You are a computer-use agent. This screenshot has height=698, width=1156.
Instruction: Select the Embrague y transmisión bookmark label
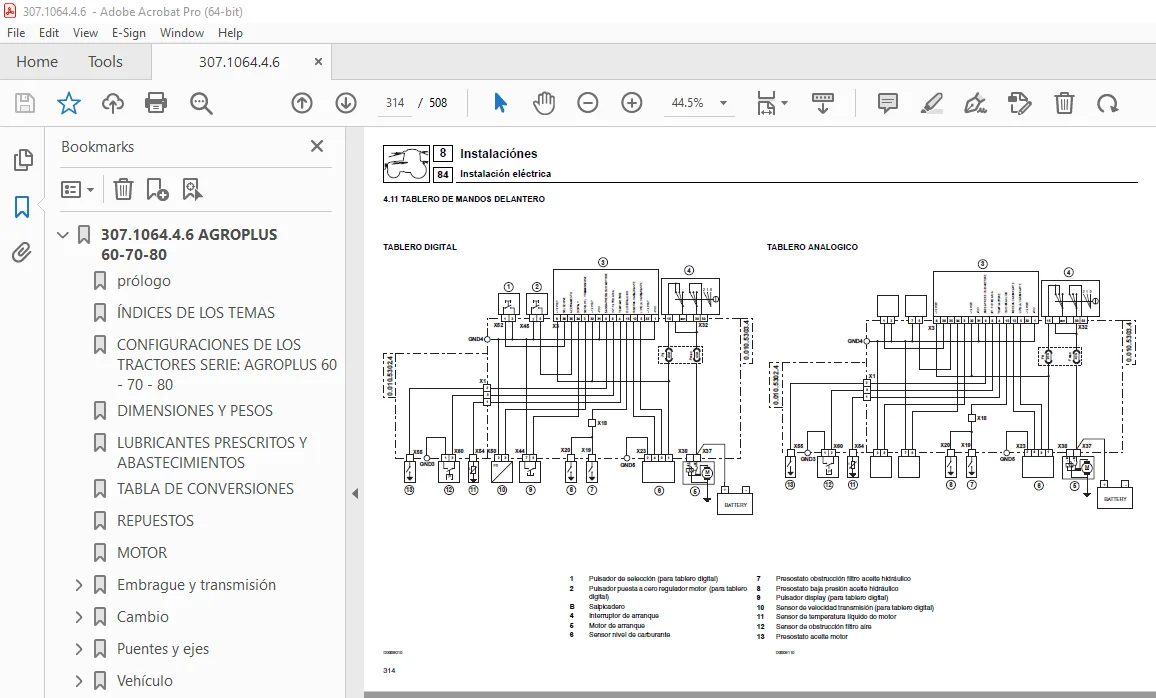(196, 585)
